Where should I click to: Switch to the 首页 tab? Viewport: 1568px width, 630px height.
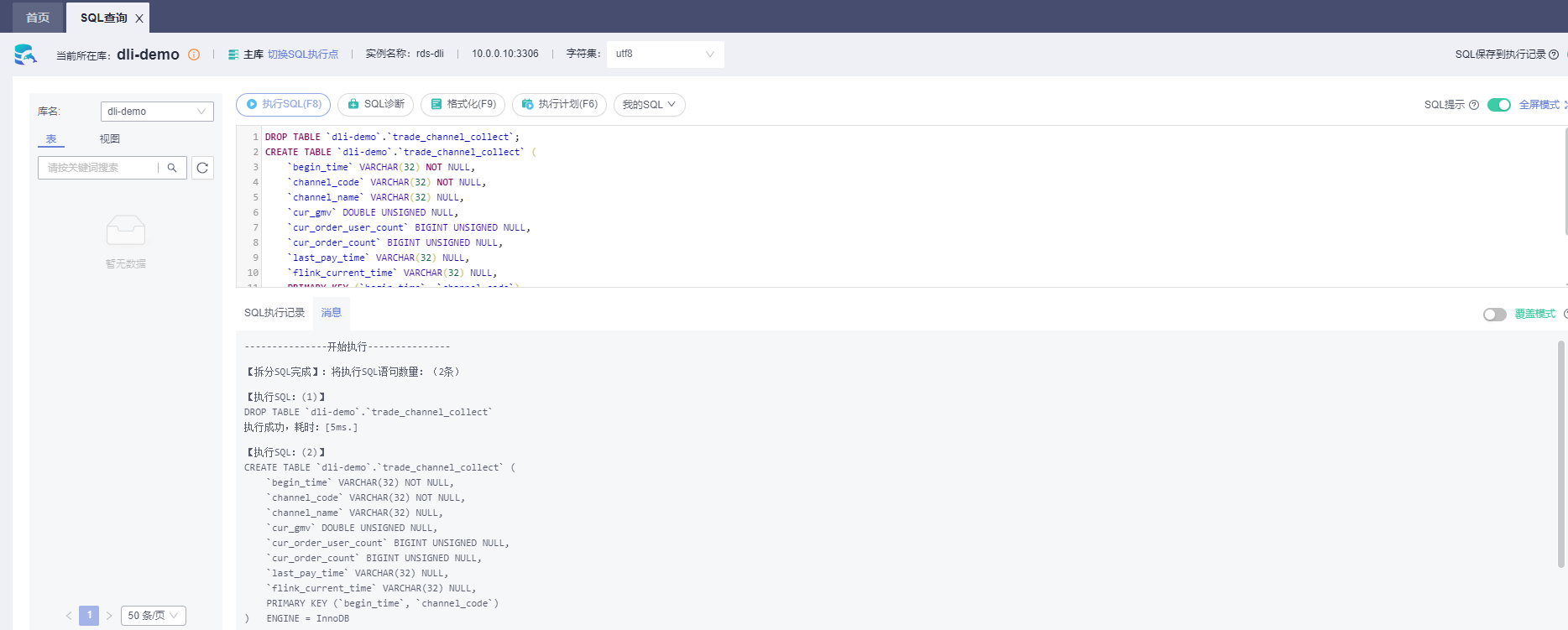click(x=38, y=18)
